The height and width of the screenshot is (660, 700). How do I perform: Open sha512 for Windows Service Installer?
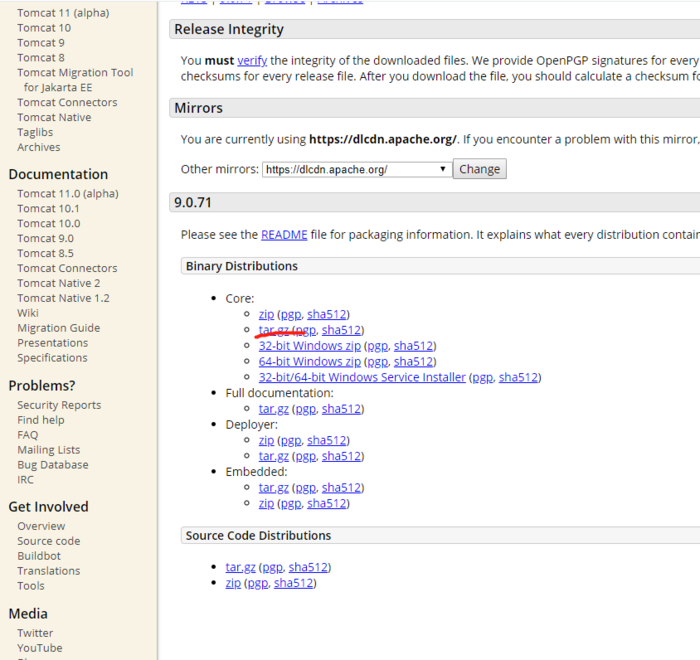(x=518, y=377)
